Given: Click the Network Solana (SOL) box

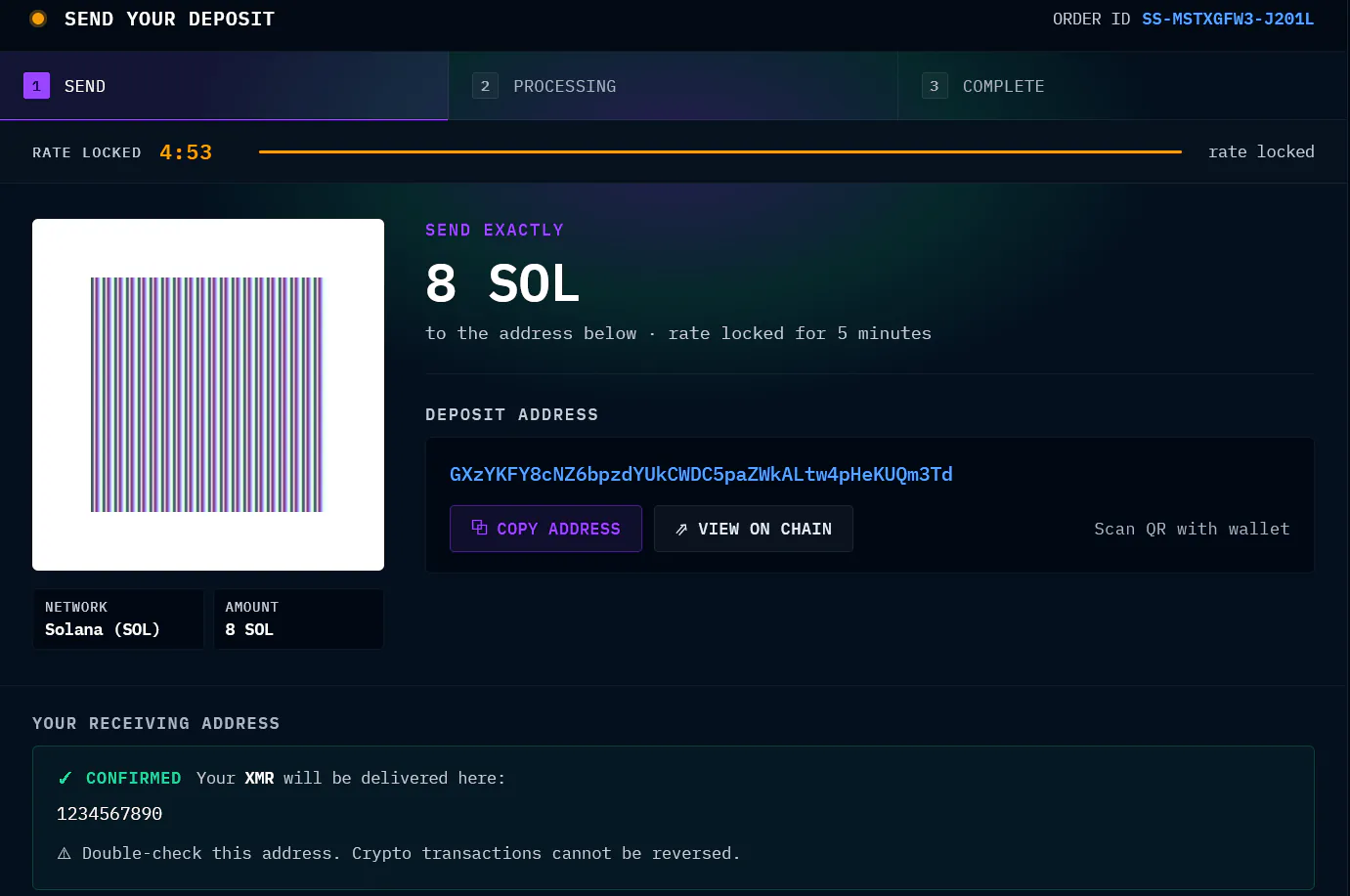Looking at the screenshot, I should pos(118,619).
